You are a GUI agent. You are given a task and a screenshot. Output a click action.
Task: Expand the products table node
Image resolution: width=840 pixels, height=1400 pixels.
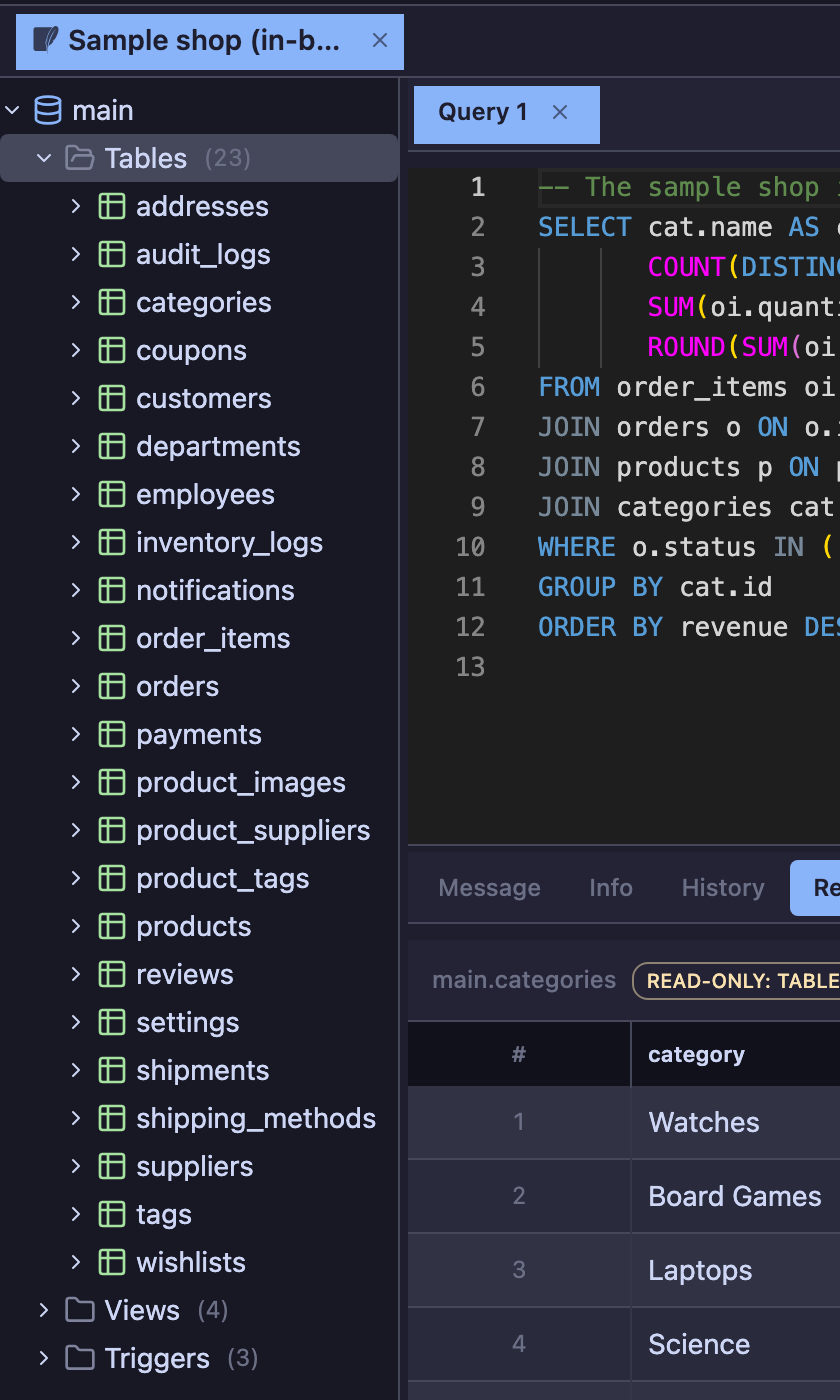pyautogui.click(x=76, y=926)
